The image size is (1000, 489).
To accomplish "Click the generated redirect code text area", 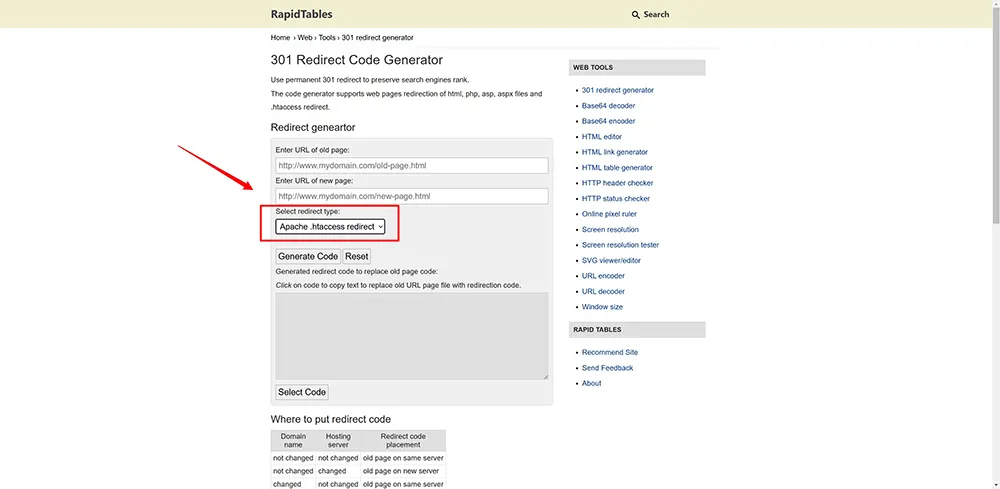I will point(411,335).
